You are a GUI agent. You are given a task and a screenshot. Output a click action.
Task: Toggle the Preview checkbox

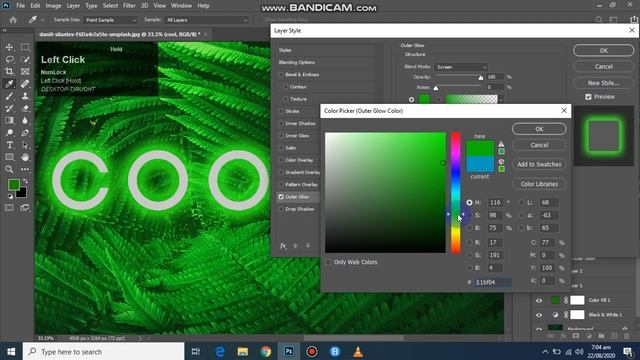pos(588,97)
